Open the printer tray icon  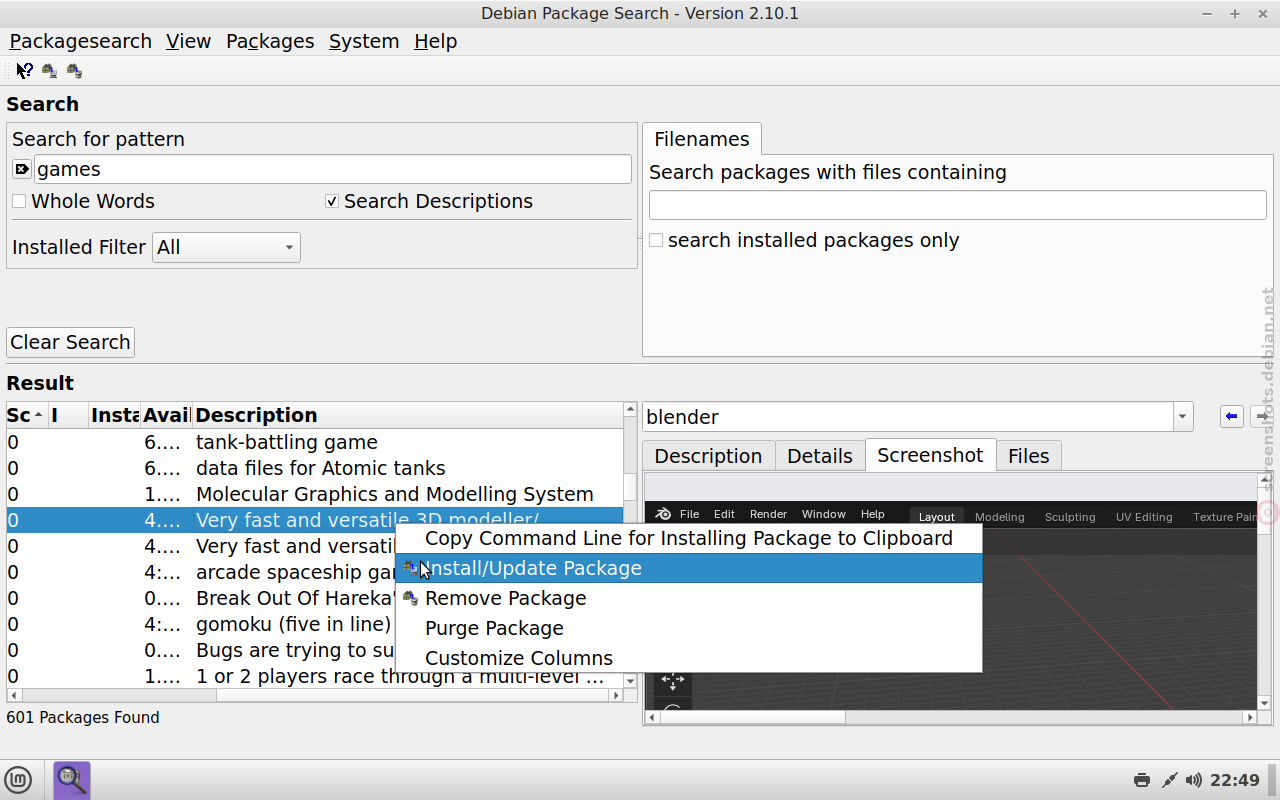click(1142, 780)
